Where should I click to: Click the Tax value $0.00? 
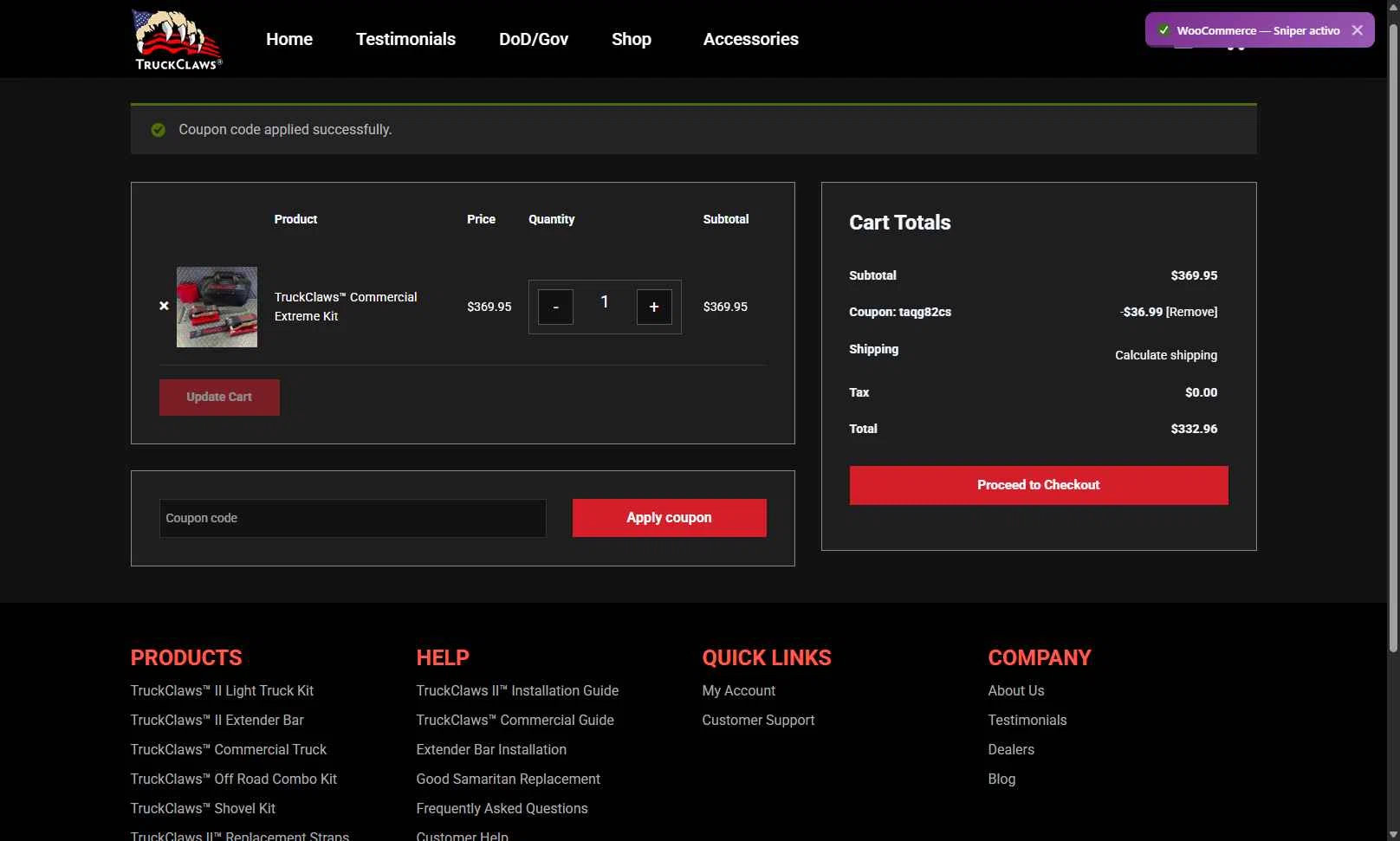(1201, 392)
